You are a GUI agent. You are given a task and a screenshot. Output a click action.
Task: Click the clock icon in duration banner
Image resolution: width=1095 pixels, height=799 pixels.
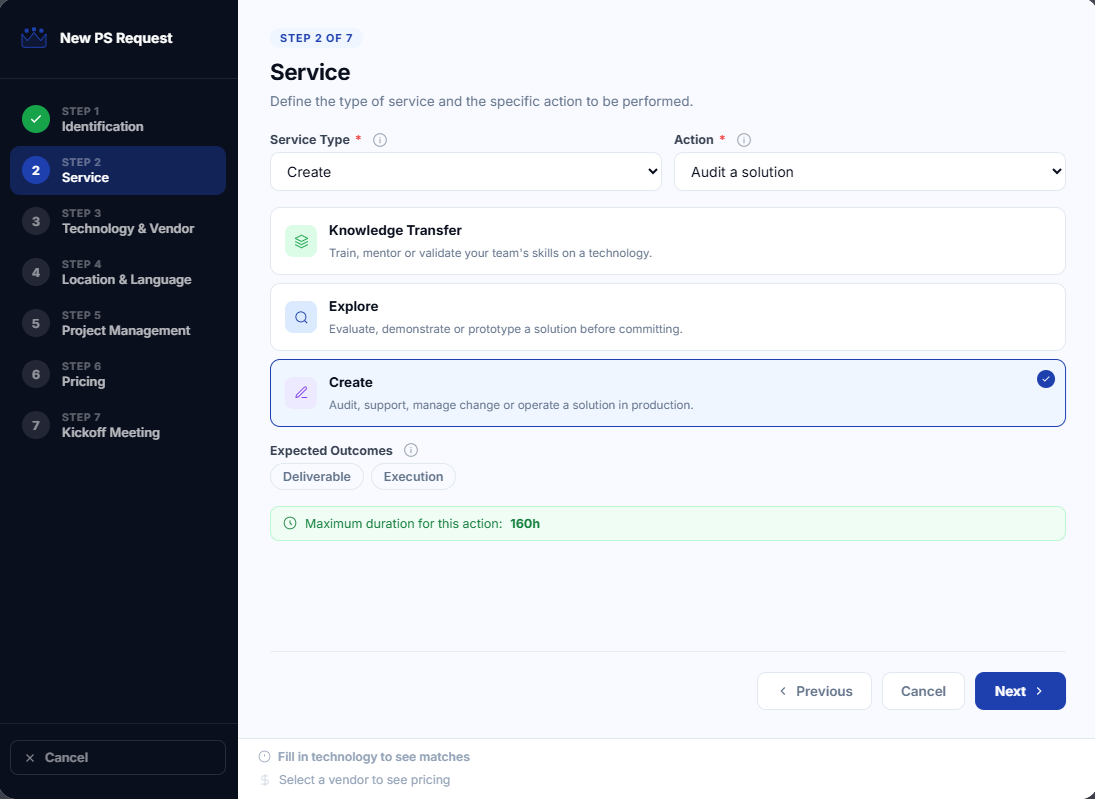290,523
